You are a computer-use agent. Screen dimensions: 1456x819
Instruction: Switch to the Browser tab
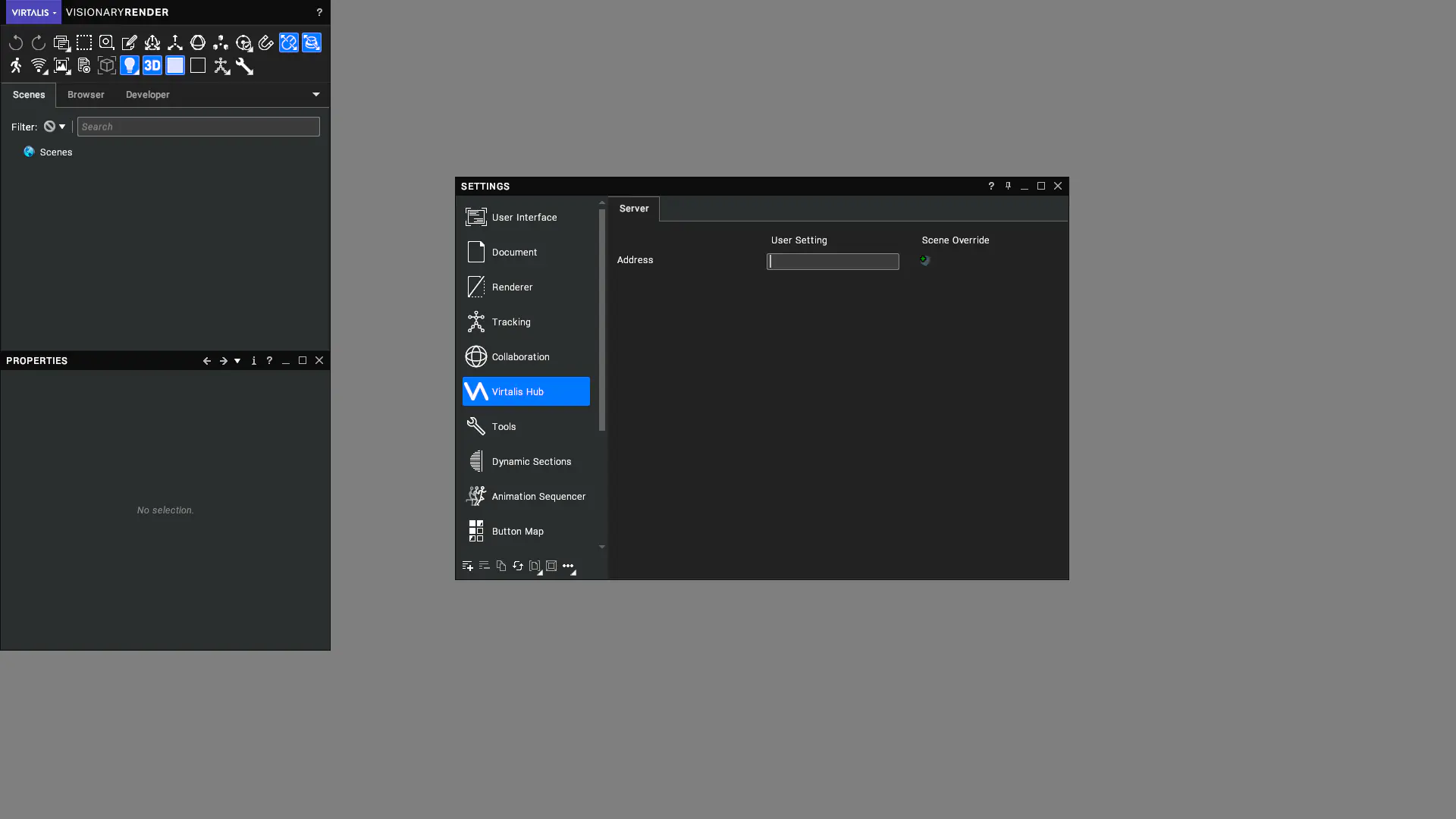86,95
